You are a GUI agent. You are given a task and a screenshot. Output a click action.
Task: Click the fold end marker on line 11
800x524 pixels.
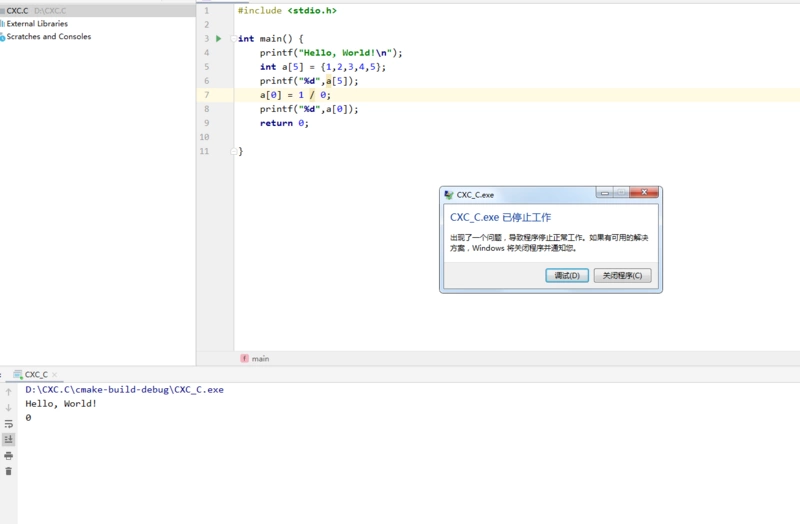click(233, 151)
